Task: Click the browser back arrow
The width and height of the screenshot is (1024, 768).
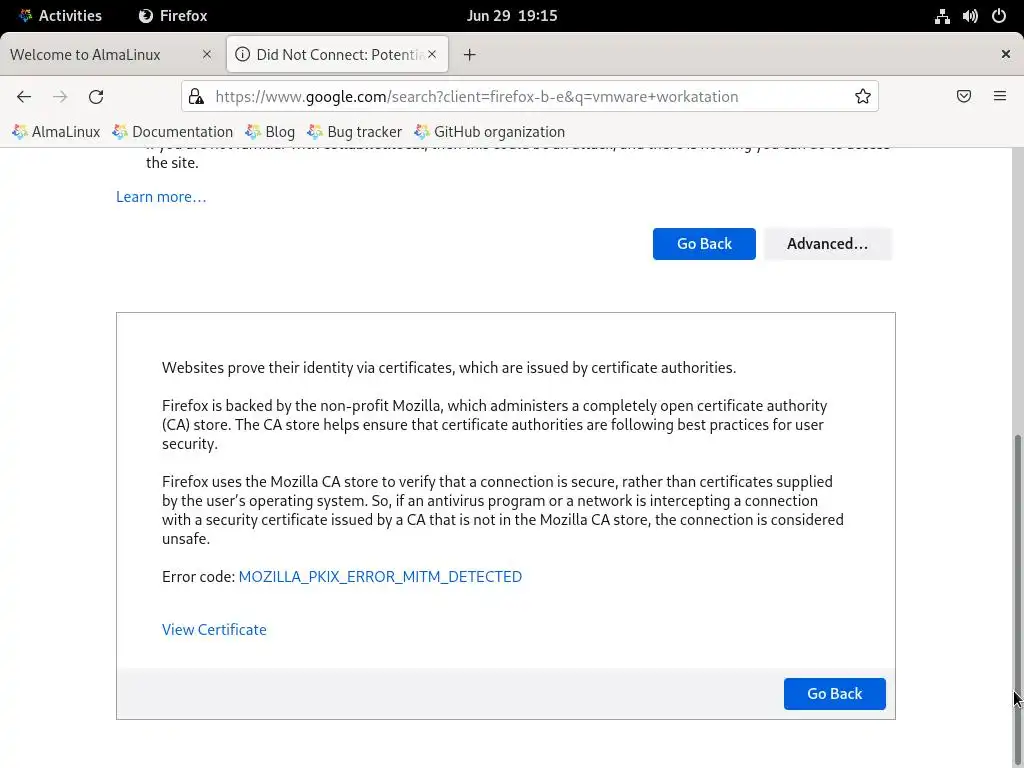Action: click(x=24, y=97)
